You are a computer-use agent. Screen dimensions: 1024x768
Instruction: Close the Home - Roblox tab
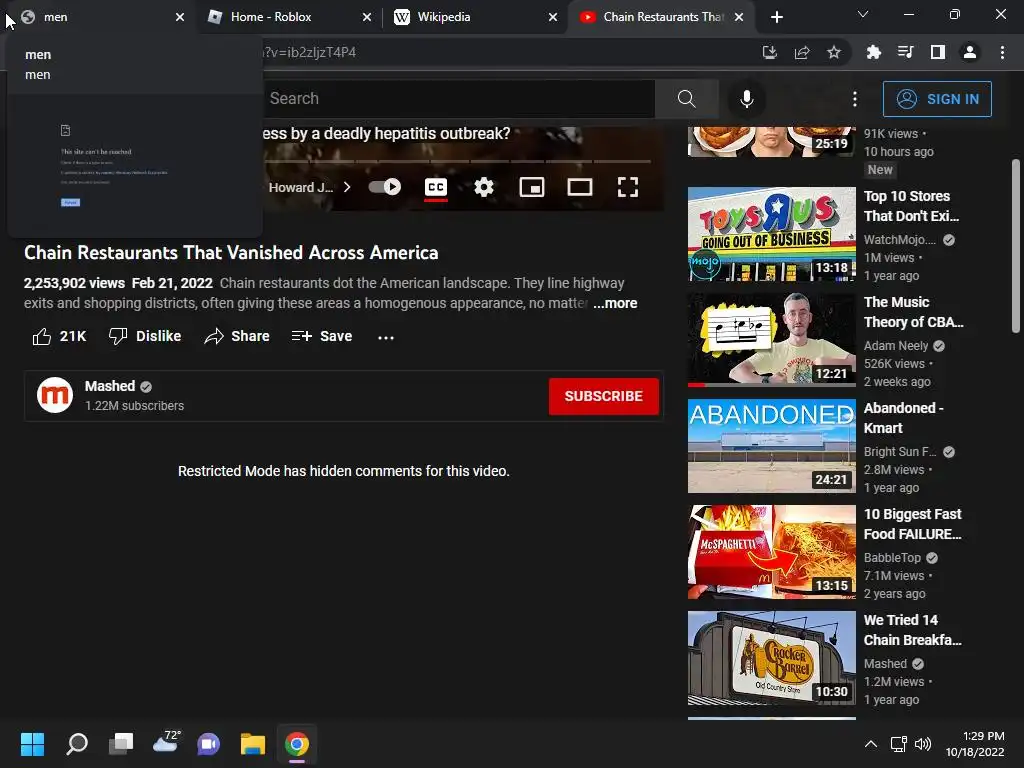[x=367, y=18]
